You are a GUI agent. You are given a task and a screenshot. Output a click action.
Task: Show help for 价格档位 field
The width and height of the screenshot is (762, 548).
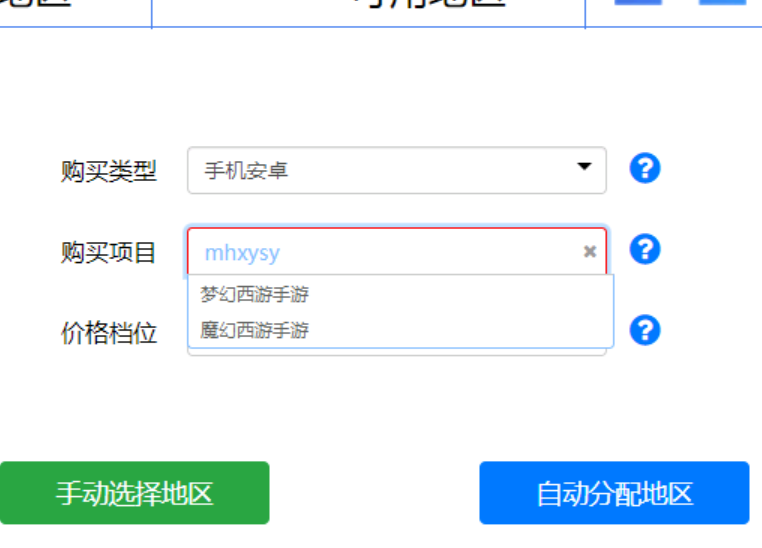(645, 329)
